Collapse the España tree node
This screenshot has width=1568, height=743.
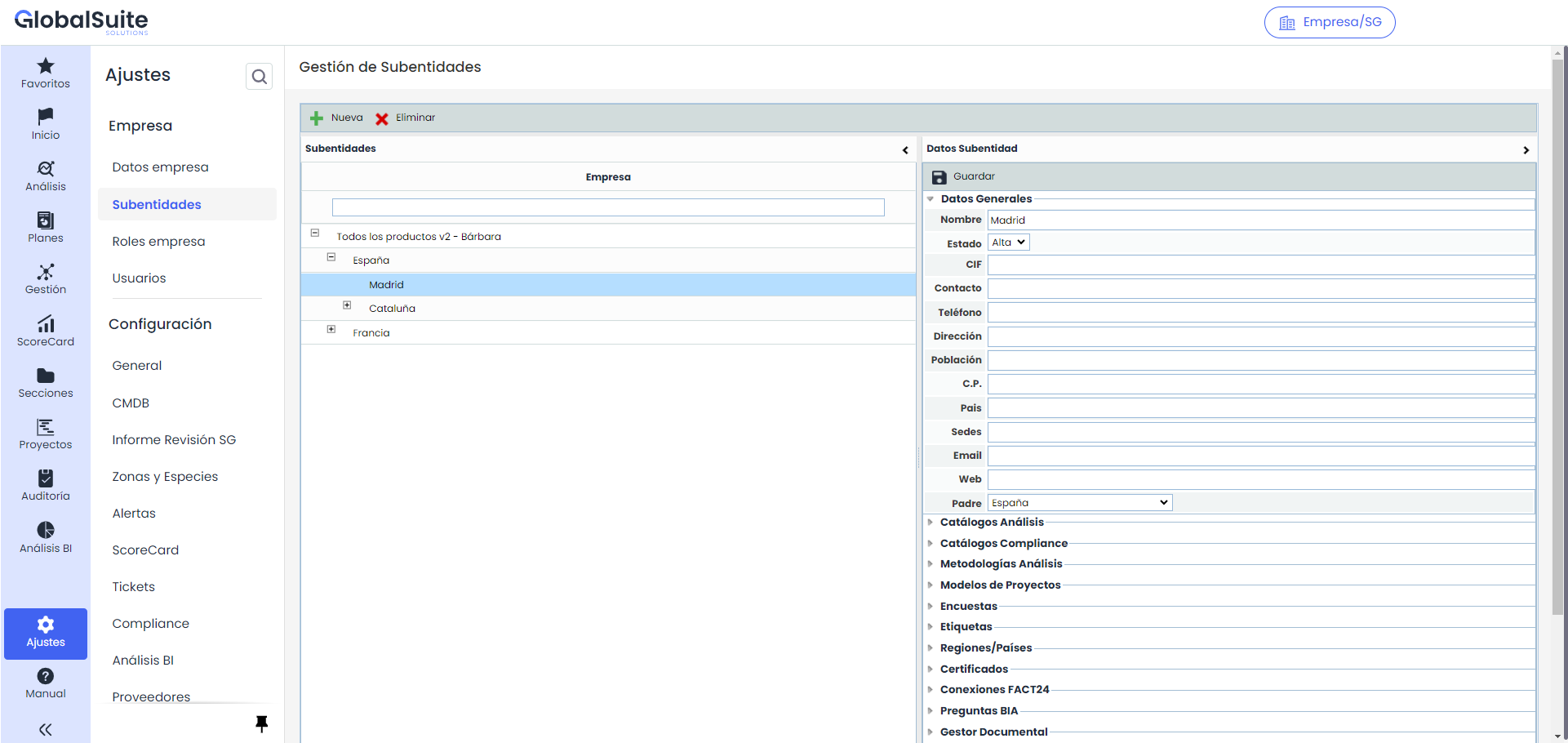(x=331, y=257)
